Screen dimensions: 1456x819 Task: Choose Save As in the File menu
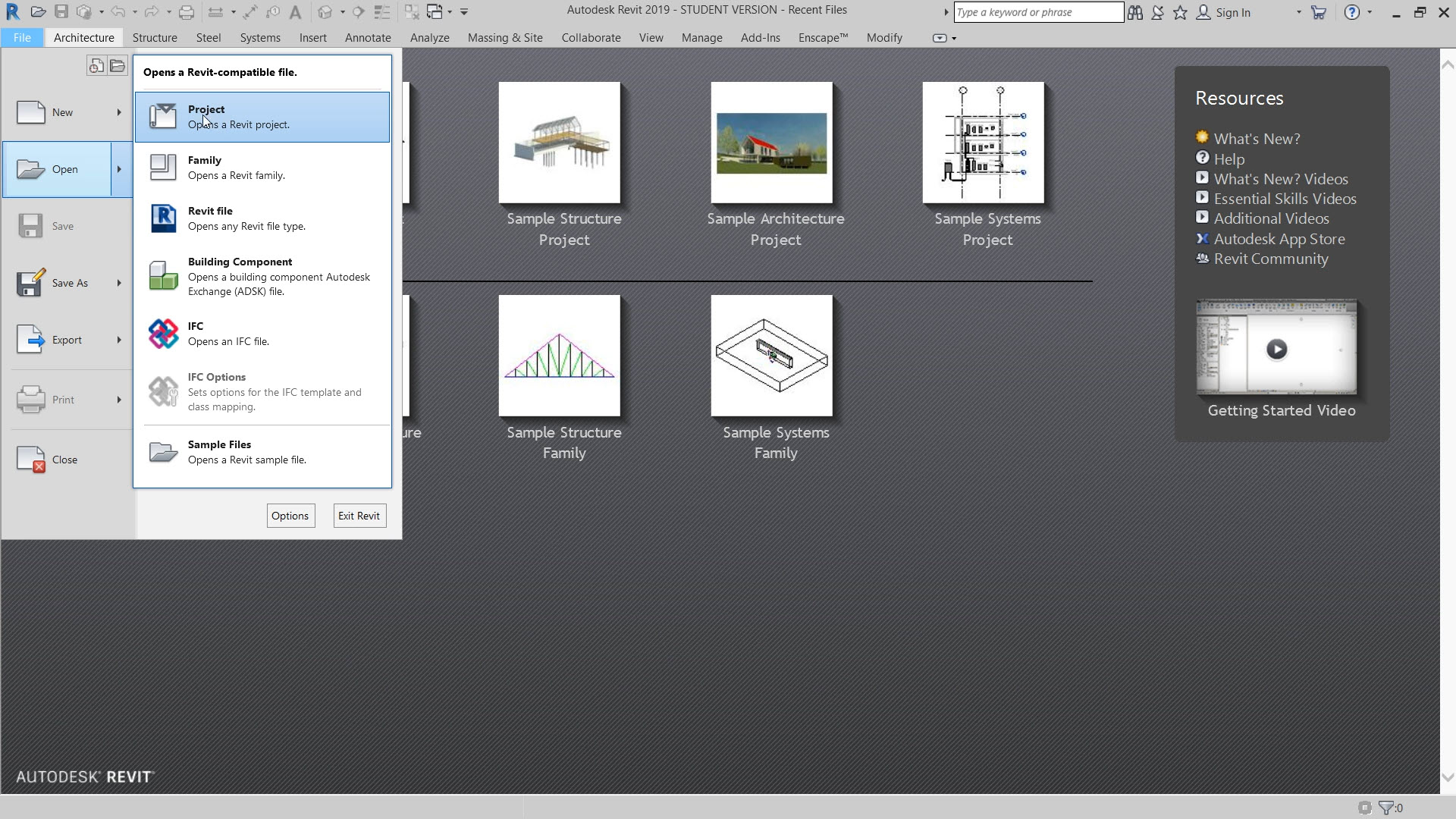[67, 283]
